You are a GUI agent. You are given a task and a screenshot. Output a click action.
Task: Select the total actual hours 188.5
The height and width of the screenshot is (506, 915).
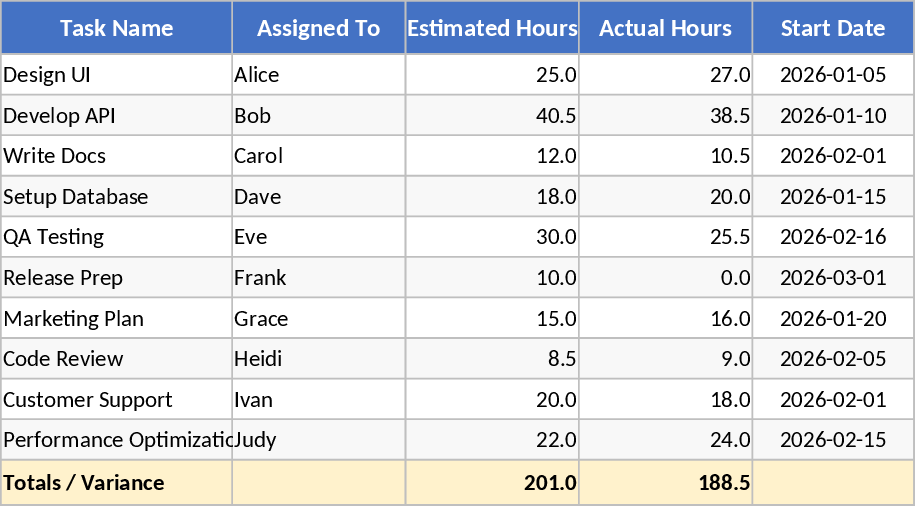[665, 483]
